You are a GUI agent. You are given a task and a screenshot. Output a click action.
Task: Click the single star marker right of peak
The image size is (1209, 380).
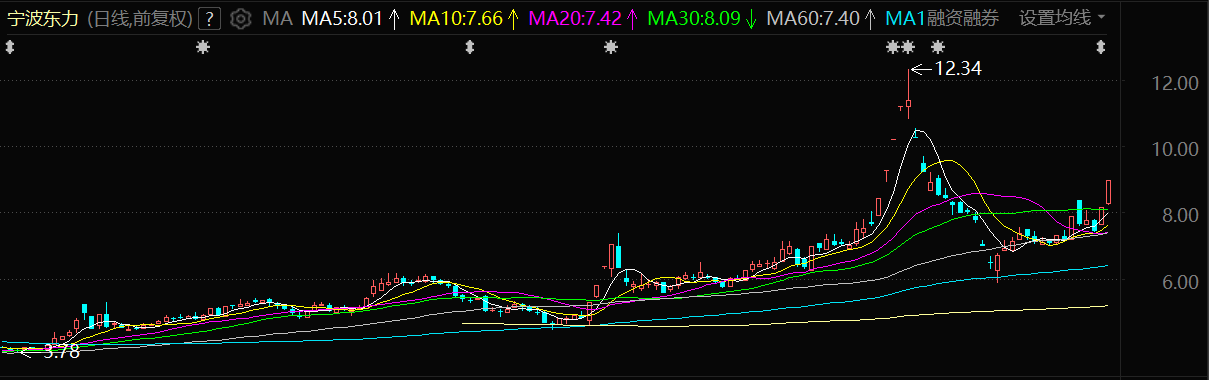click(x=937, y=47)
